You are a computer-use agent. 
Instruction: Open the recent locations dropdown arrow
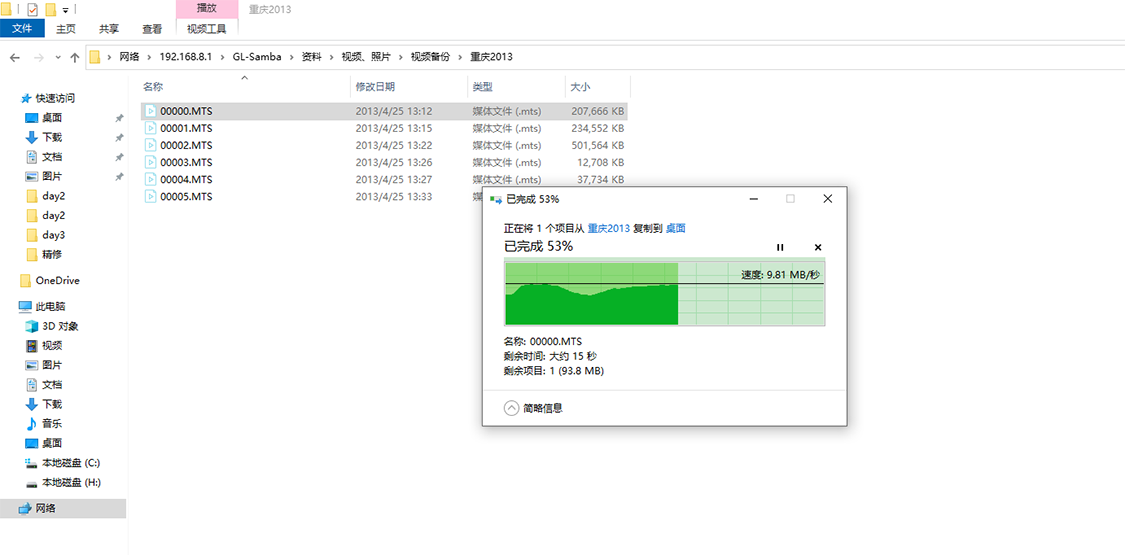tap(58, 58)
